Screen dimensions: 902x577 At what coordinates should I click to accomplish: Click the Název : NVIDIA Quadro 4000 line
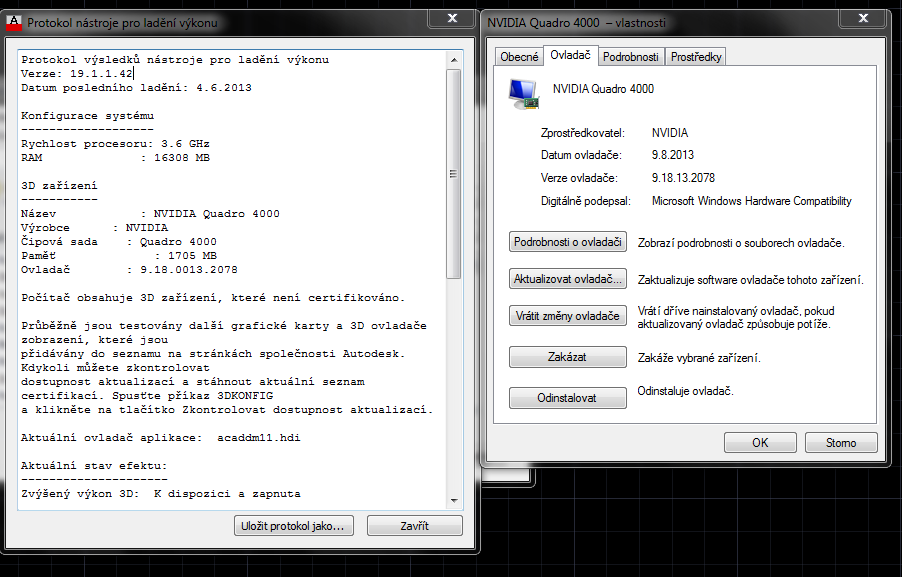click(x=150, y=213)
